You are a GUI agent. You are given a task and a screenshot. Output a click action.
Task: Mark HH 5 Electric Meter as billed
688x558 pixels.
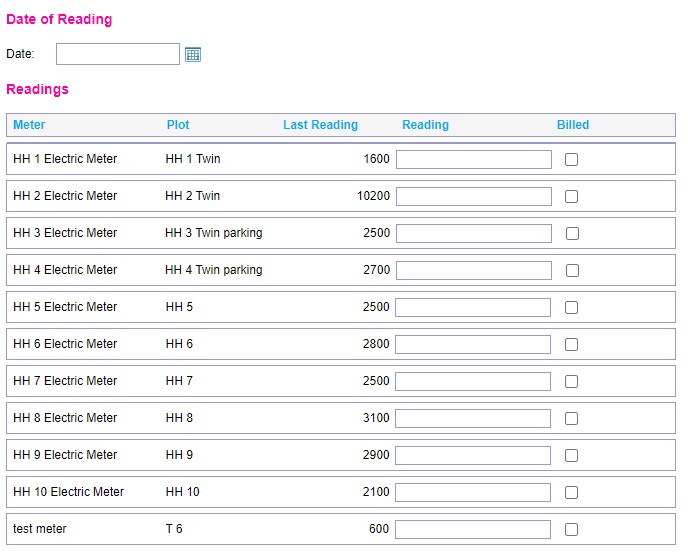571,307
